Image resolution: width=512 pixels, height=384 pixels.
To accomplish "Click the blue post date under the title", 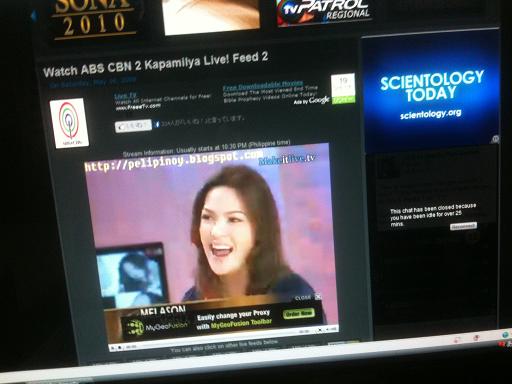I will click(93, 82).
